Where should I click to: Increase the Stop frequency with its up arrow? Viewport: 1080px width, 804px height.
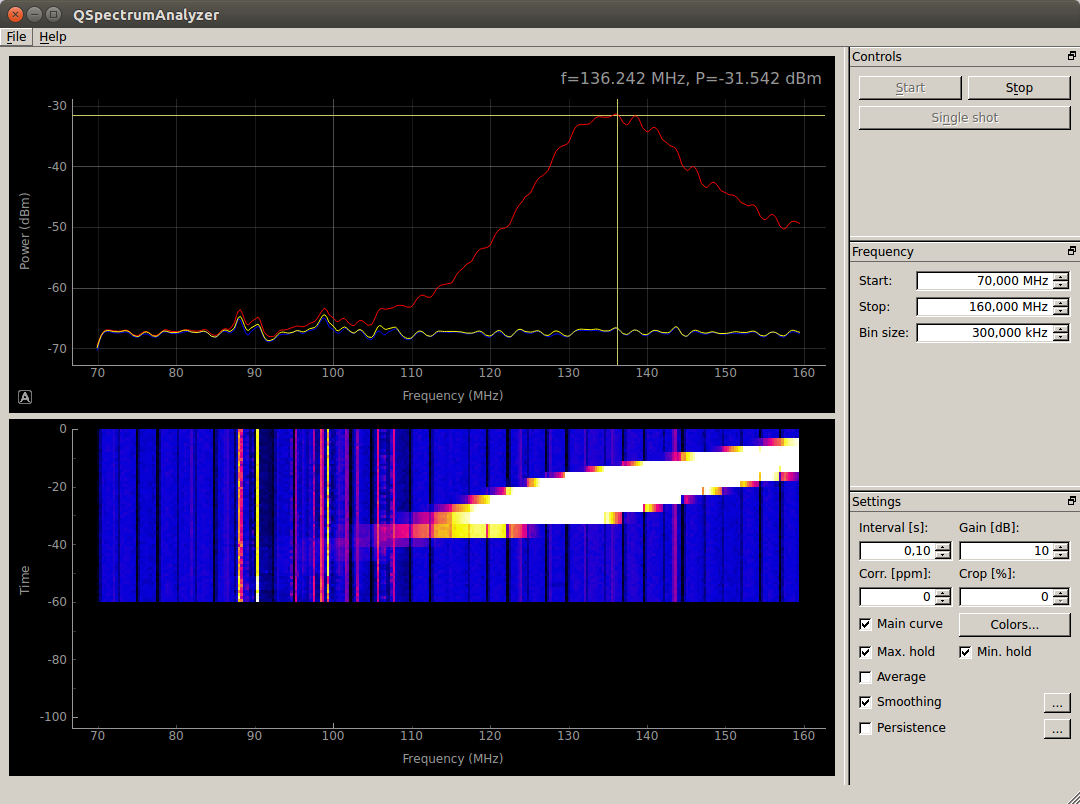tap(1061, 302)
